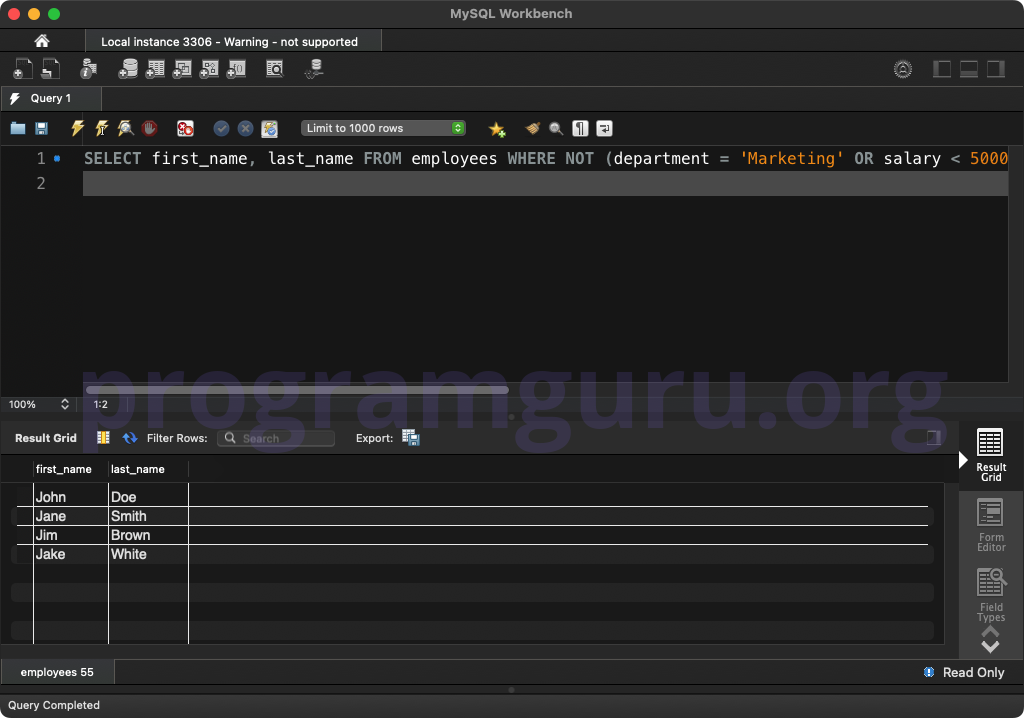Export the recordset to a file

point(411,438)
